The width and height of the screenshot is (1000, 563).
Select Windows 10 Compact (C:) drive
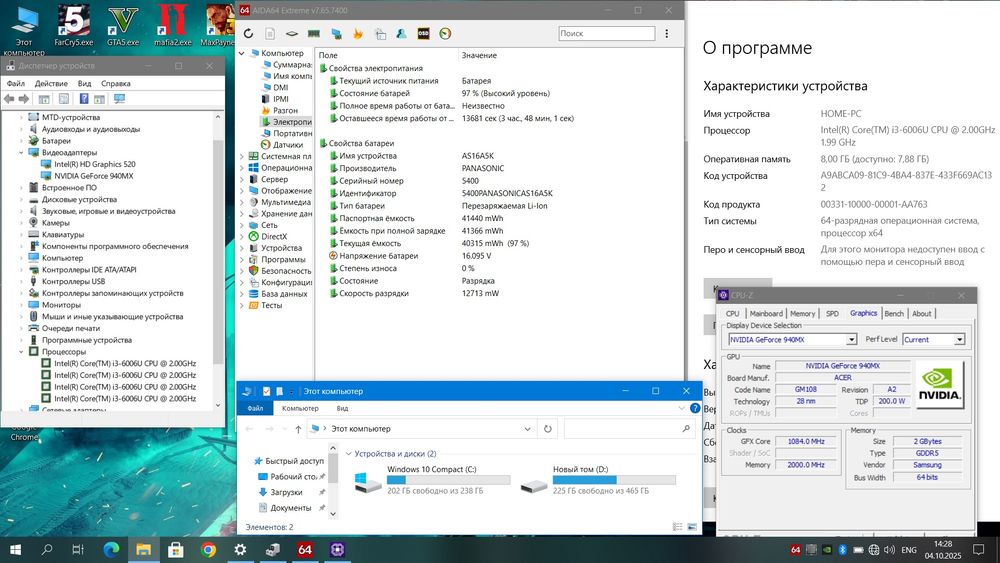(x=432, y=479)
